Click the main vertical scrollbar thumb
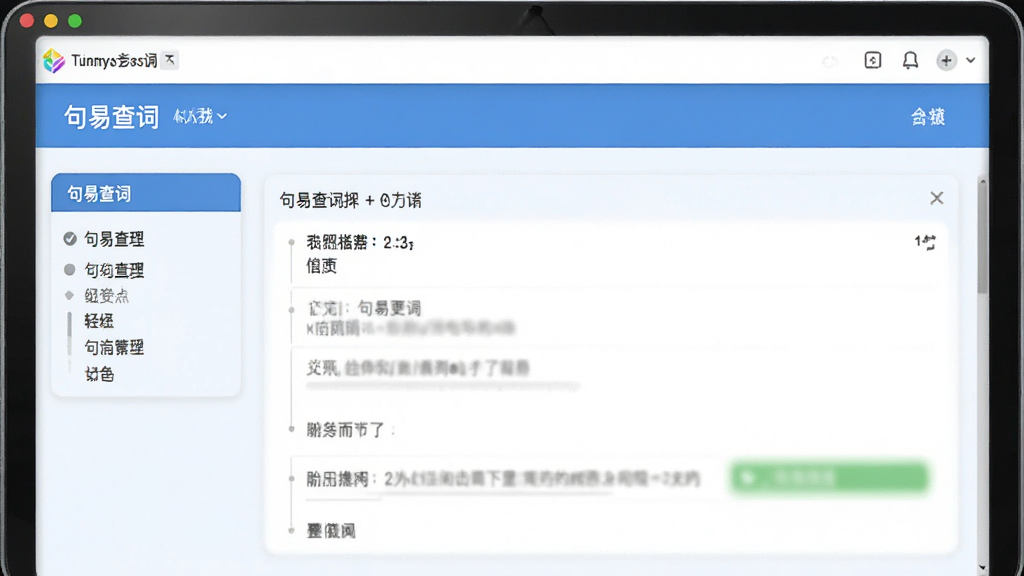 pyautogui.click(x=982, y=238)
